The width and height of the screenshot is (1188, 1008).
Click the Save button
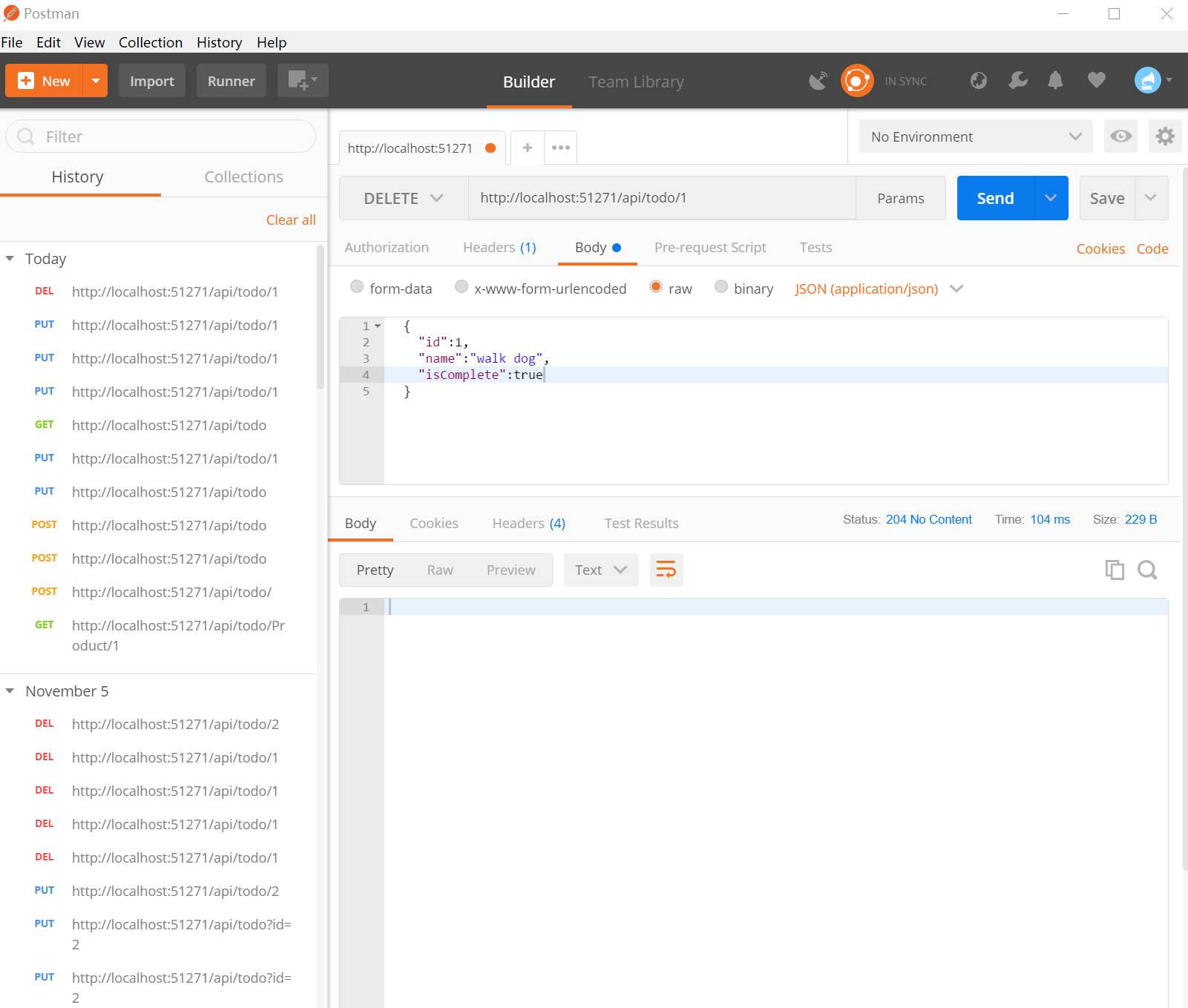[1106, 198]
